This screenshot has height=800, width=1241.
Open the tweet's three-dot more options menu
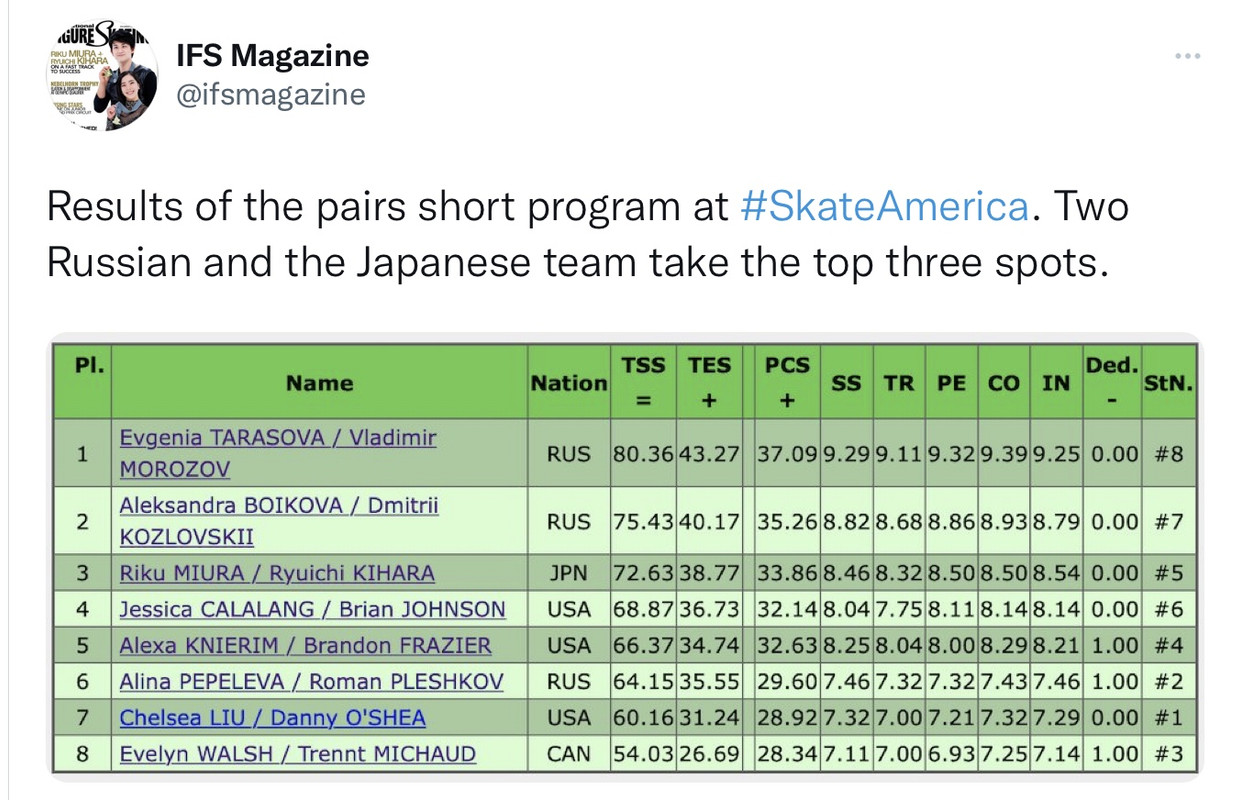1187,57
